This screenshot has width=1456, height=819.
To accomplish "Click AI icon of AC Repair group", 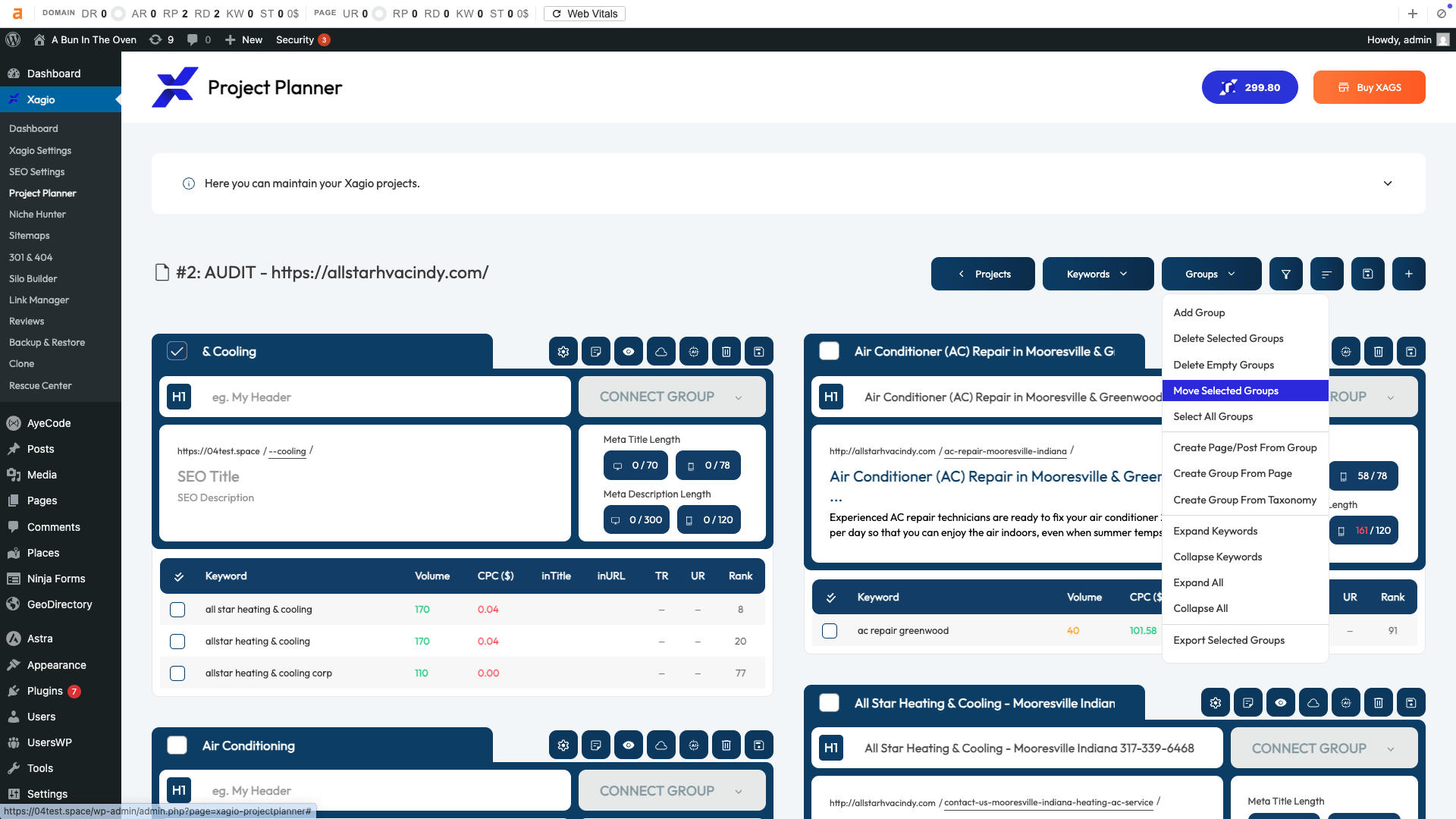I will coord(1345,352).
